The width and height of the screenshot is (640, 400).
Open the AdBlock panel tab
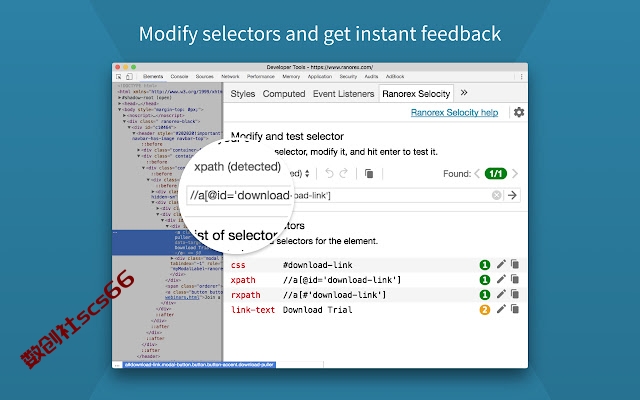tap(395, 77)
